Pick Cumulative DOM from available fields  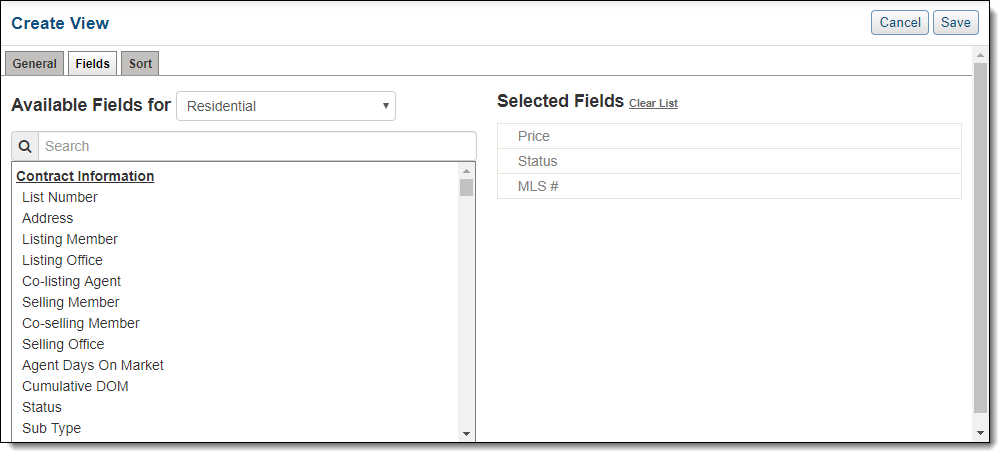pyautogui.click(x=75, y=386)
